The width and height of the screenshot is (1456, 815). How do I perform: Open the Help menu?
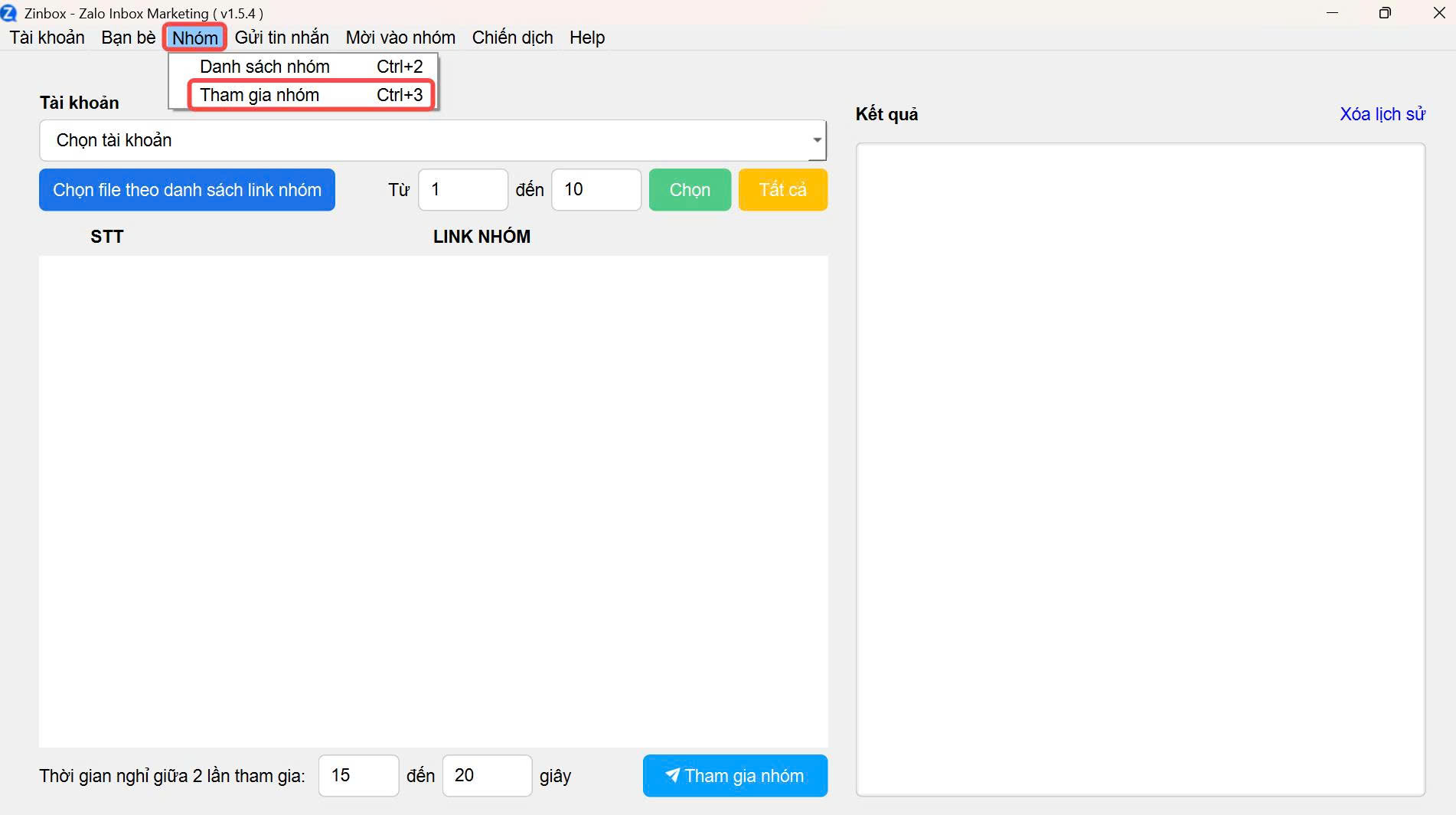pos(587,38)
